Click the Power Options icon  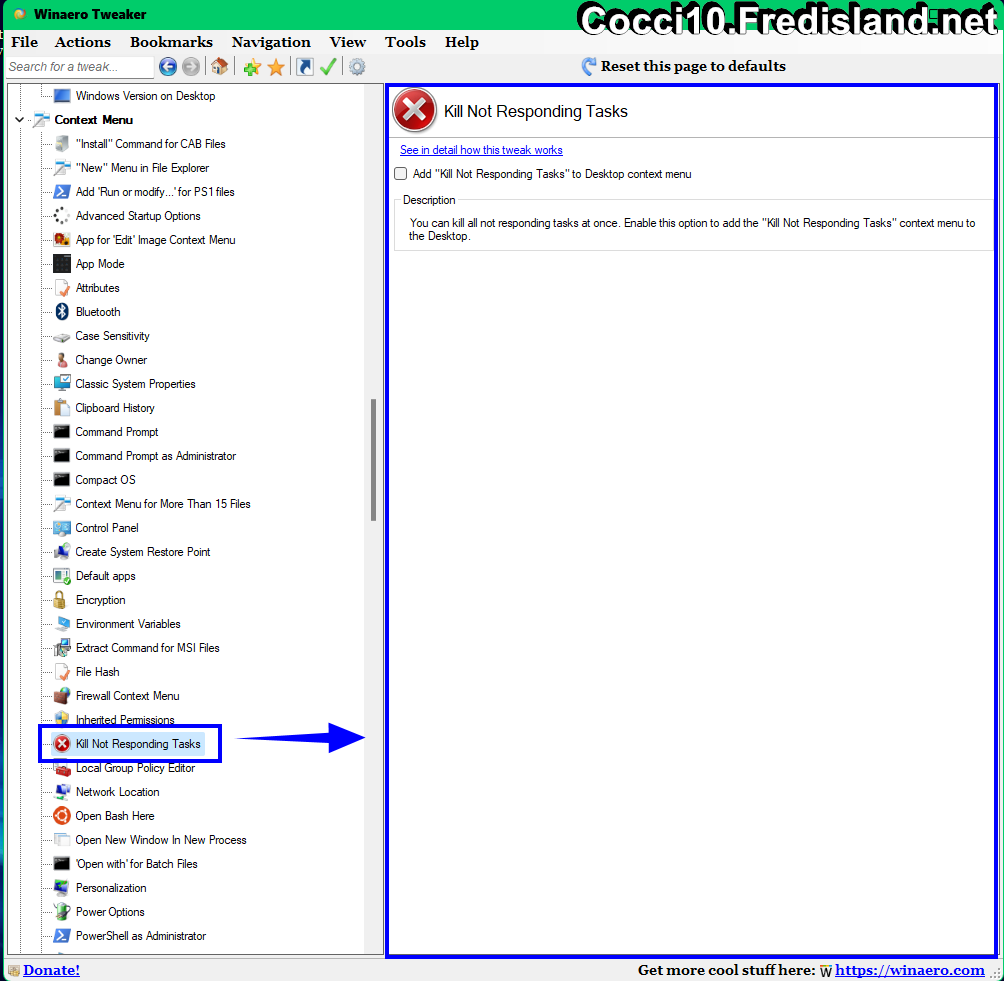coord(61,912)
